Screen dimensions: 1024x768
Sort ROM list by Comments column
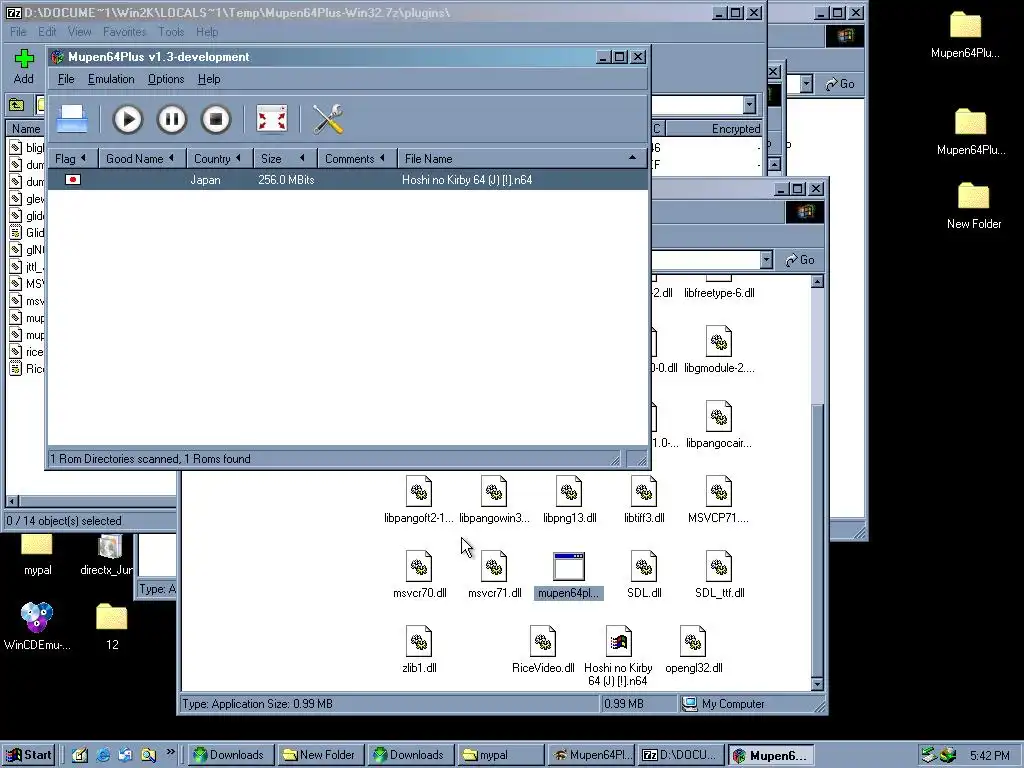[x=357, y=159]
